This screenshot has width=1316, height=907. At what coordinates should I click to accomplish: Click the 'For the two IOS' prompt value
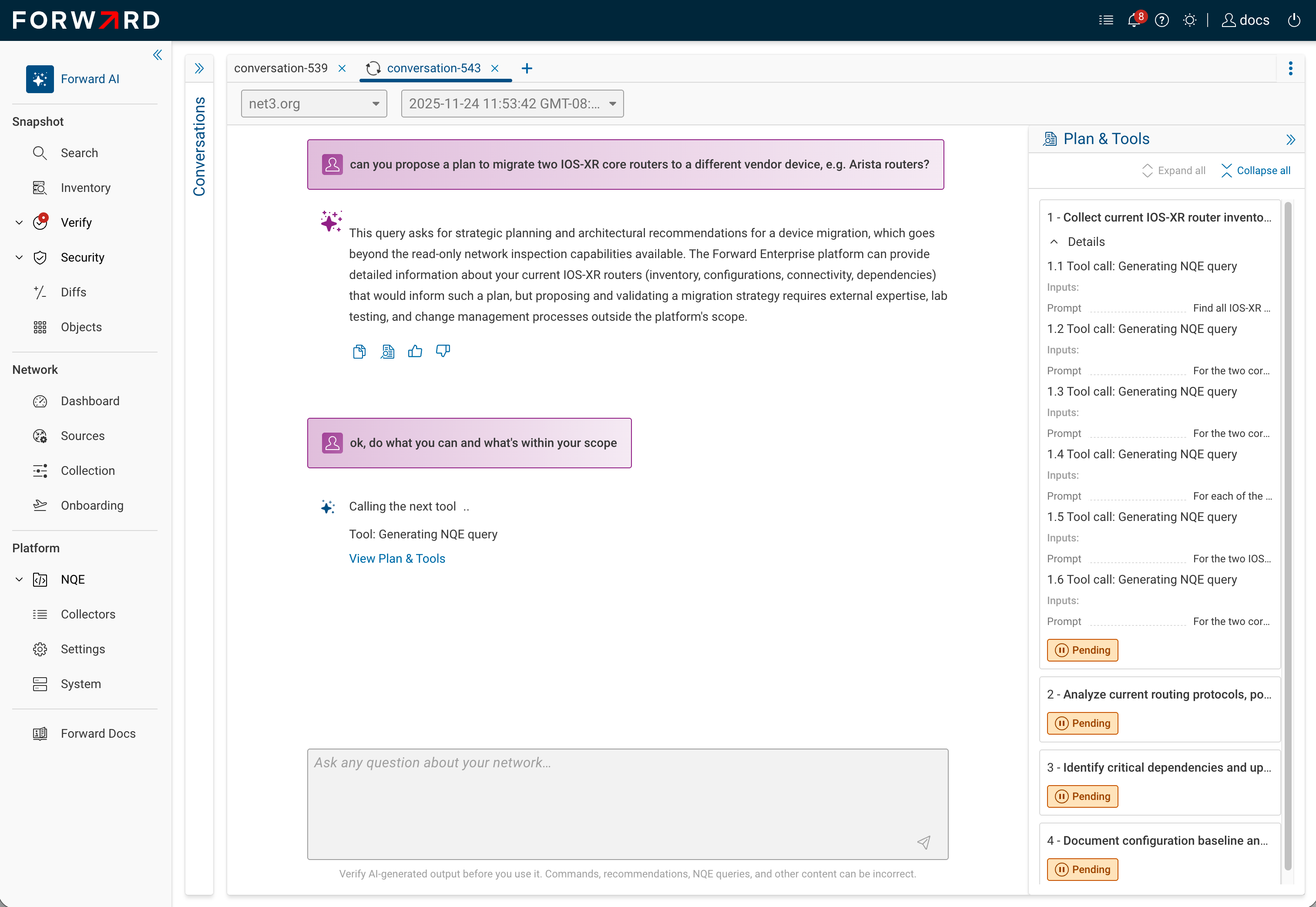coord(1232,559)
